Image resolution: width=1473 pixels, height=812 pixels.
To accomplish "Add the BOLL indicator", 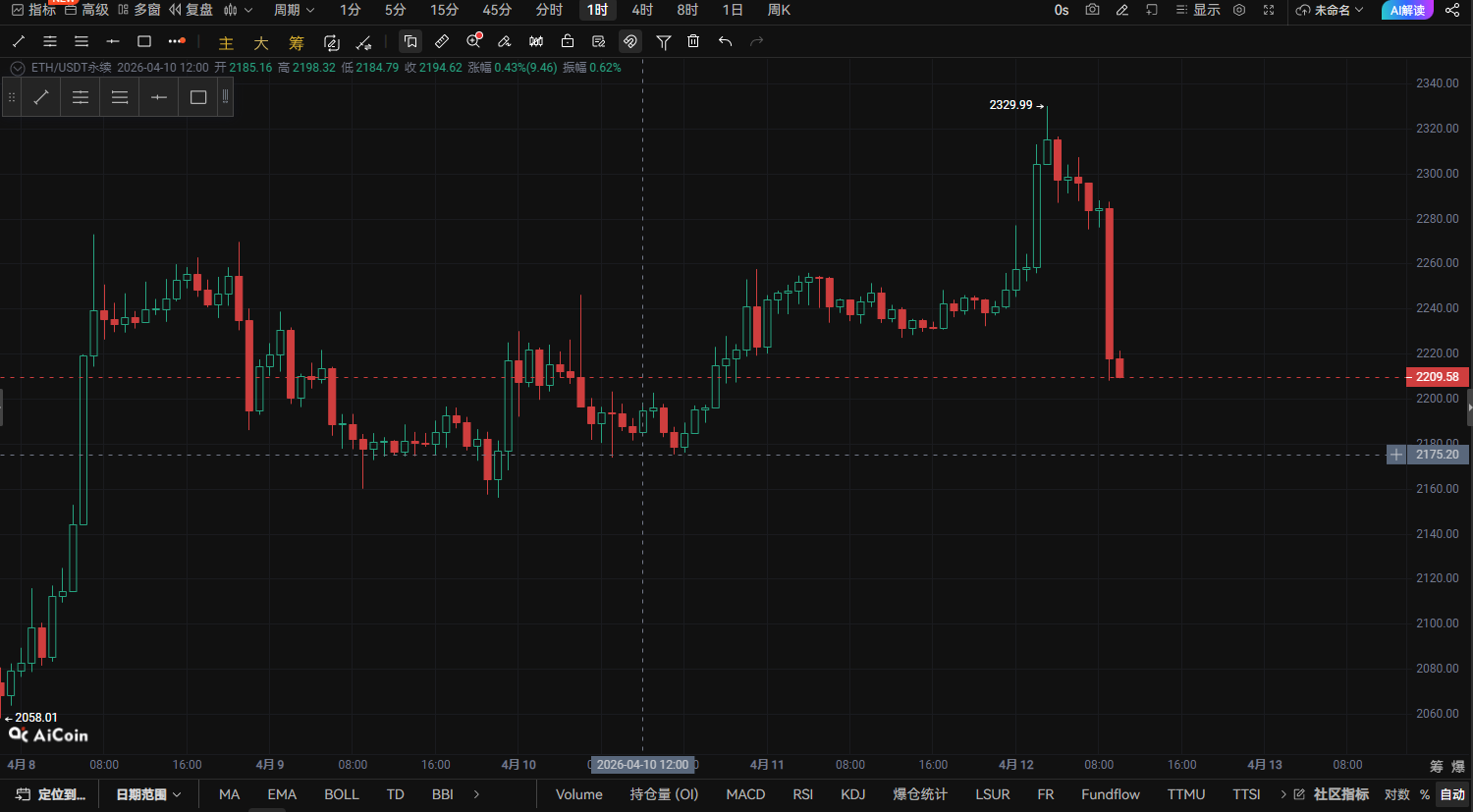I will click(342, 794).
